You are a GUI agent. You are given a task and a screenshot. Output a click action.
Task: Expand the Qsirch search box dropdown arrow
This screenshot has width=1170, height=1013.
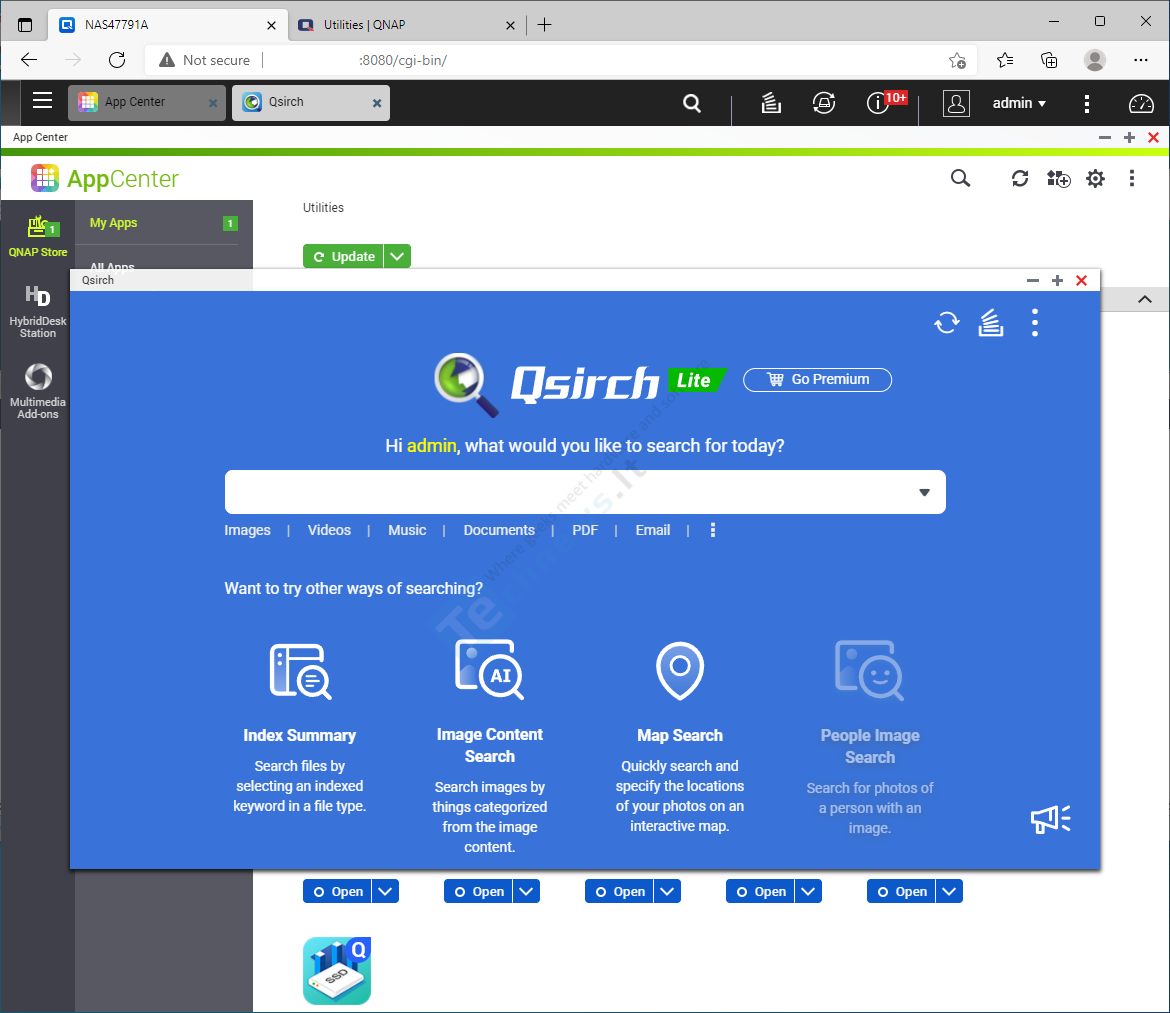pos(925,492)
